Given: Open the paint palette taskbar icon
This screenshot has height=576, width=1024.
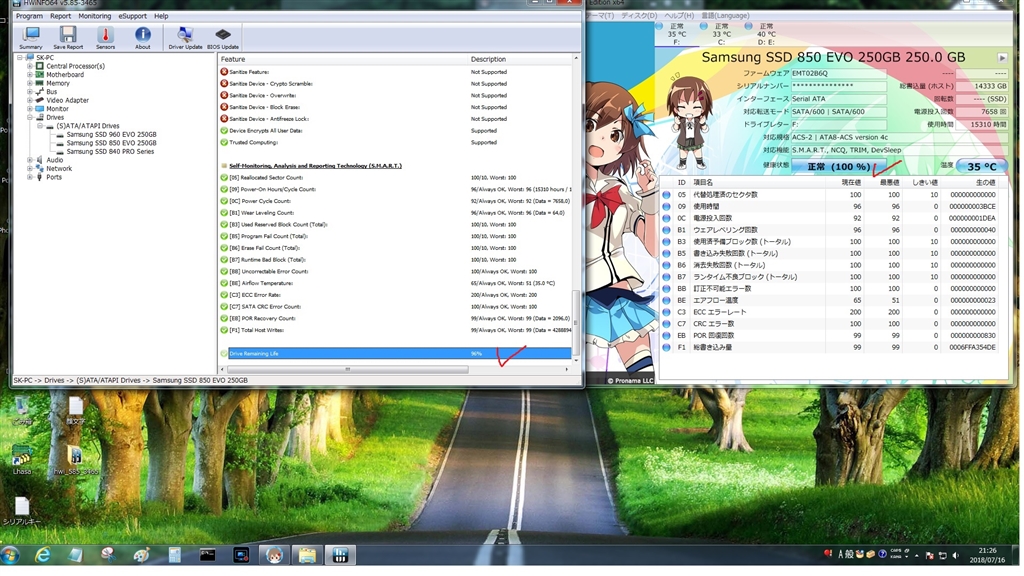Looking at the screenshot, I should (141, 555).
